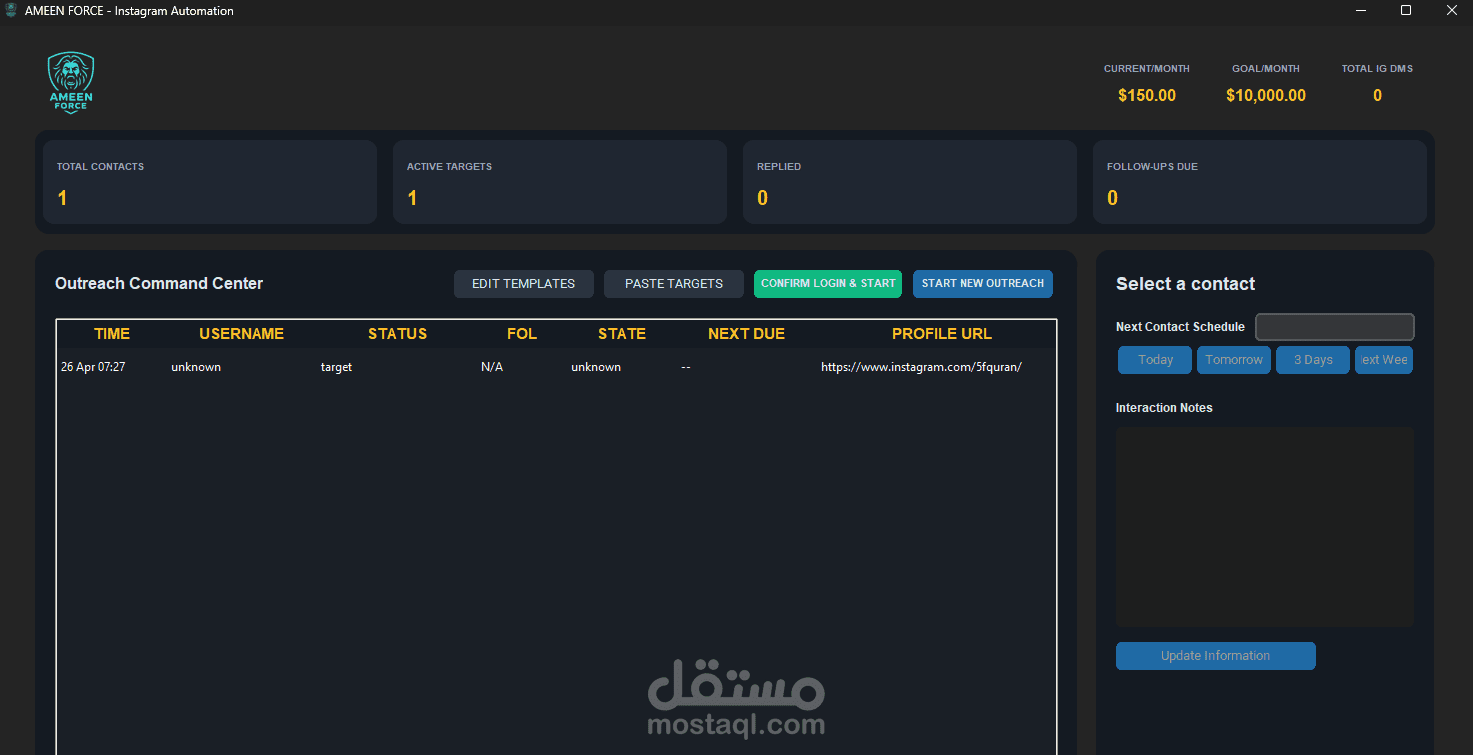Click the app icon in title bar
This screenshot has height=755, width=1473.
point(11,11)
